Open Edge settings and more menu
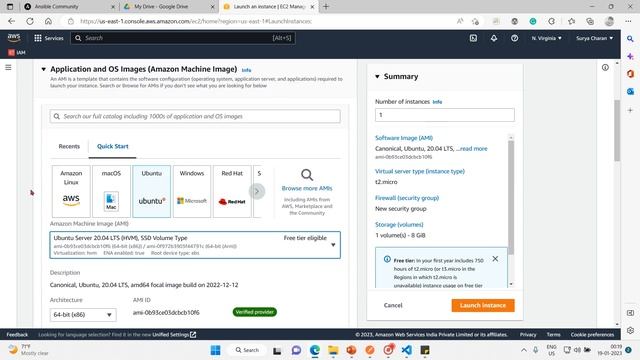The width and height of the screenshot is (640, 360). [628, 21]
